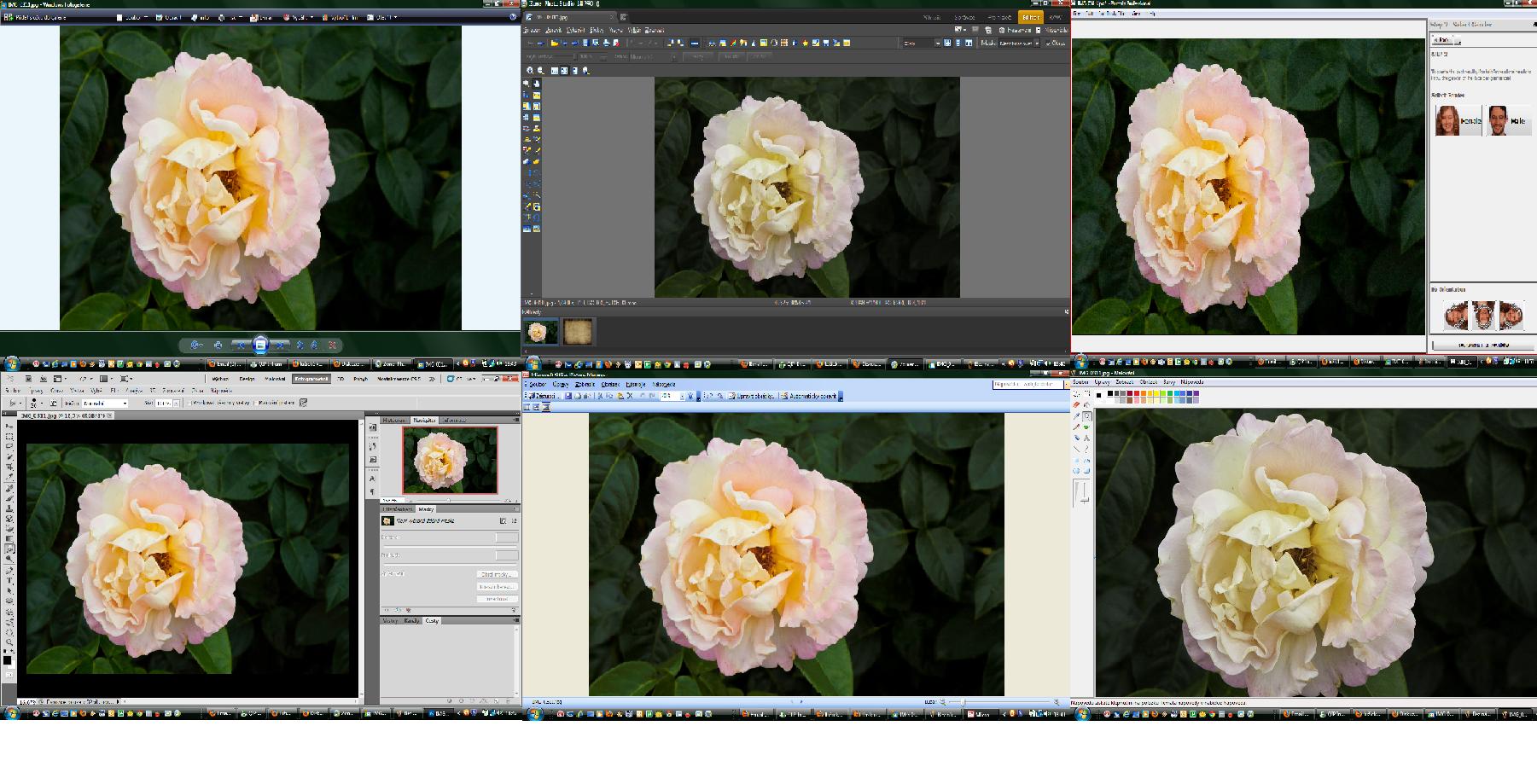Start the slideshow in Windows Photo Gallery
Viewport: 1537px width, 784px height.
pos(260,345)
